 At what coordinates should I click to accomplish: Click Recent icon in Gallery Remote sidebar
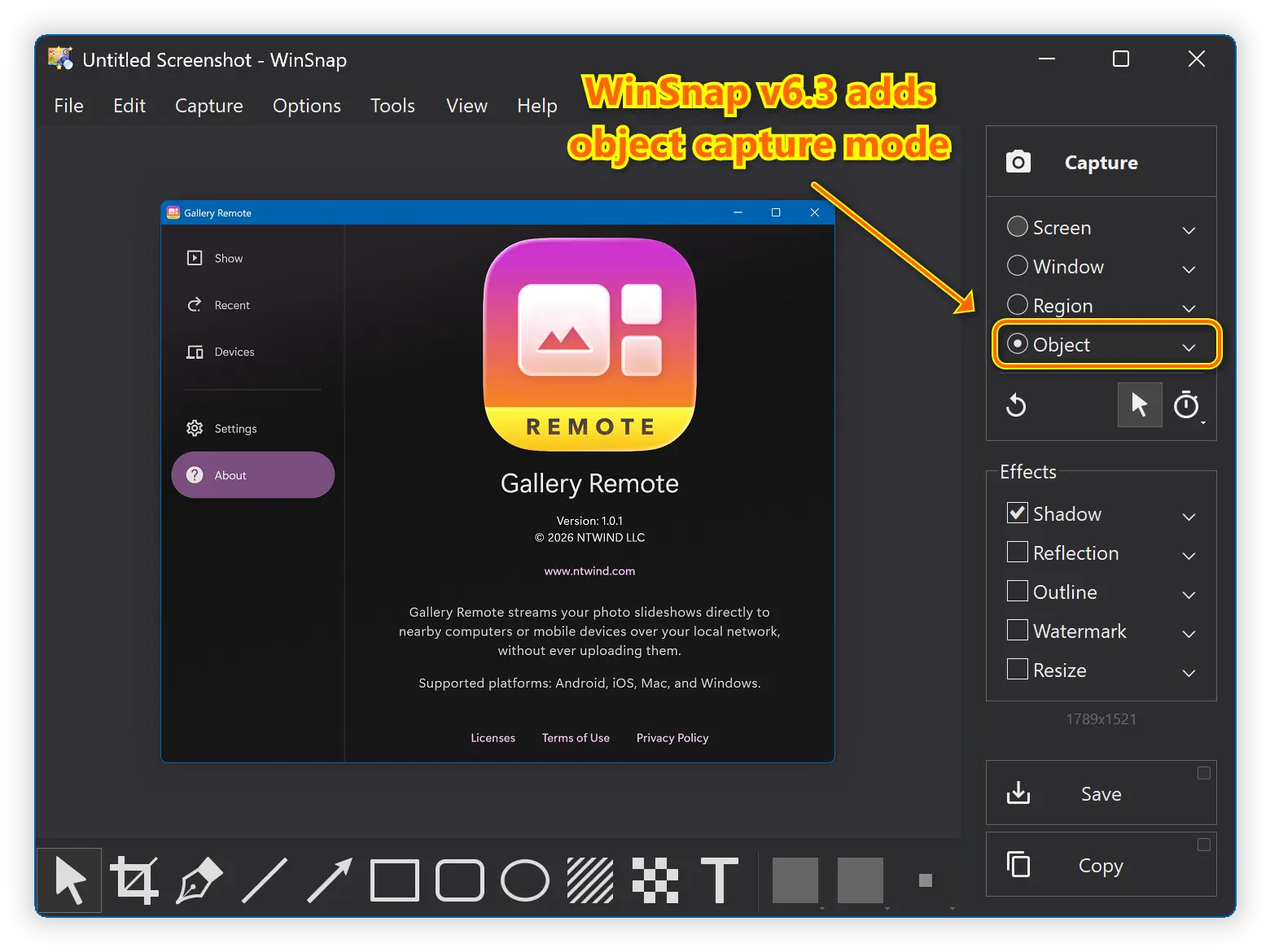(195, 305)
